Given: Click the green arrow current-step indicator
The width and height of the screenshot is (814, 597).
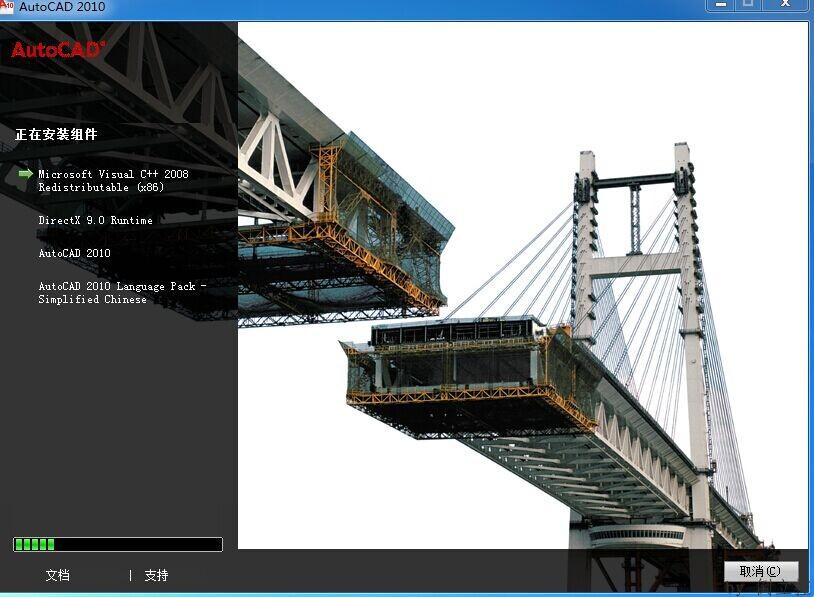Looking at the screenshot, I should tap(25, 173).
